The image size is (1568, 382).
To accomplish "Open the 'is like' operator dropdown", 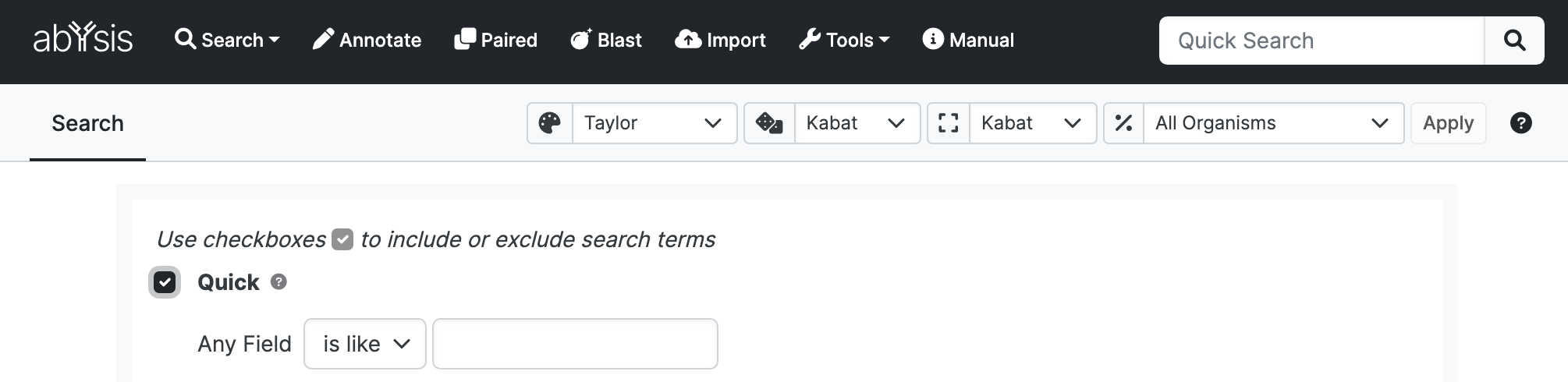I will (365, 344).
